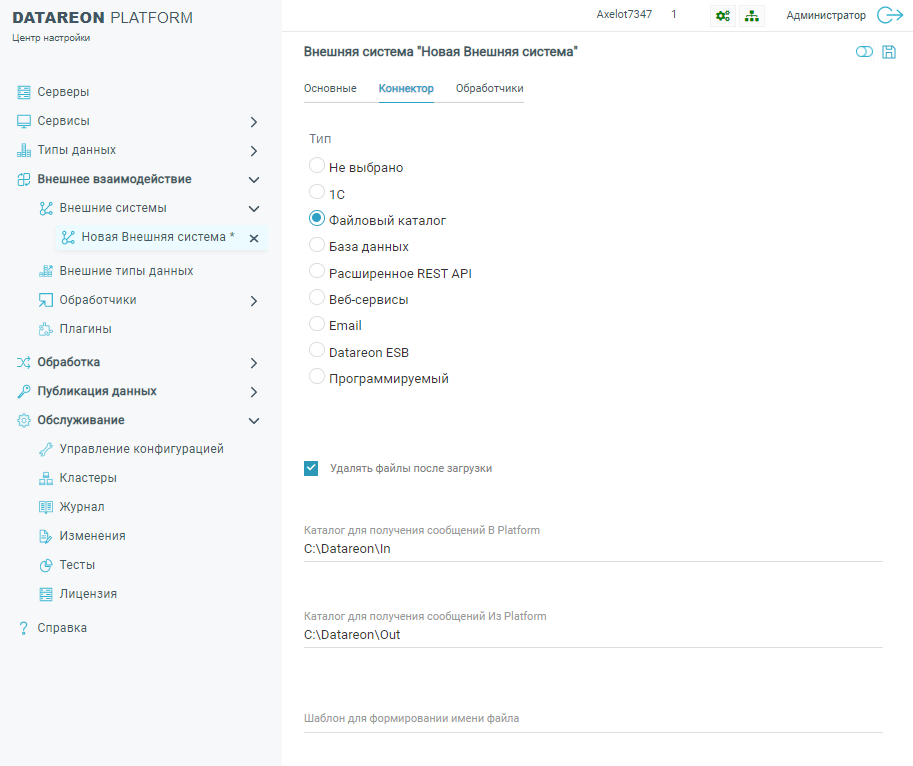Toggle the switch next to save icon
The width and height of the screenshot is (913, 766).
click(864, 52)
